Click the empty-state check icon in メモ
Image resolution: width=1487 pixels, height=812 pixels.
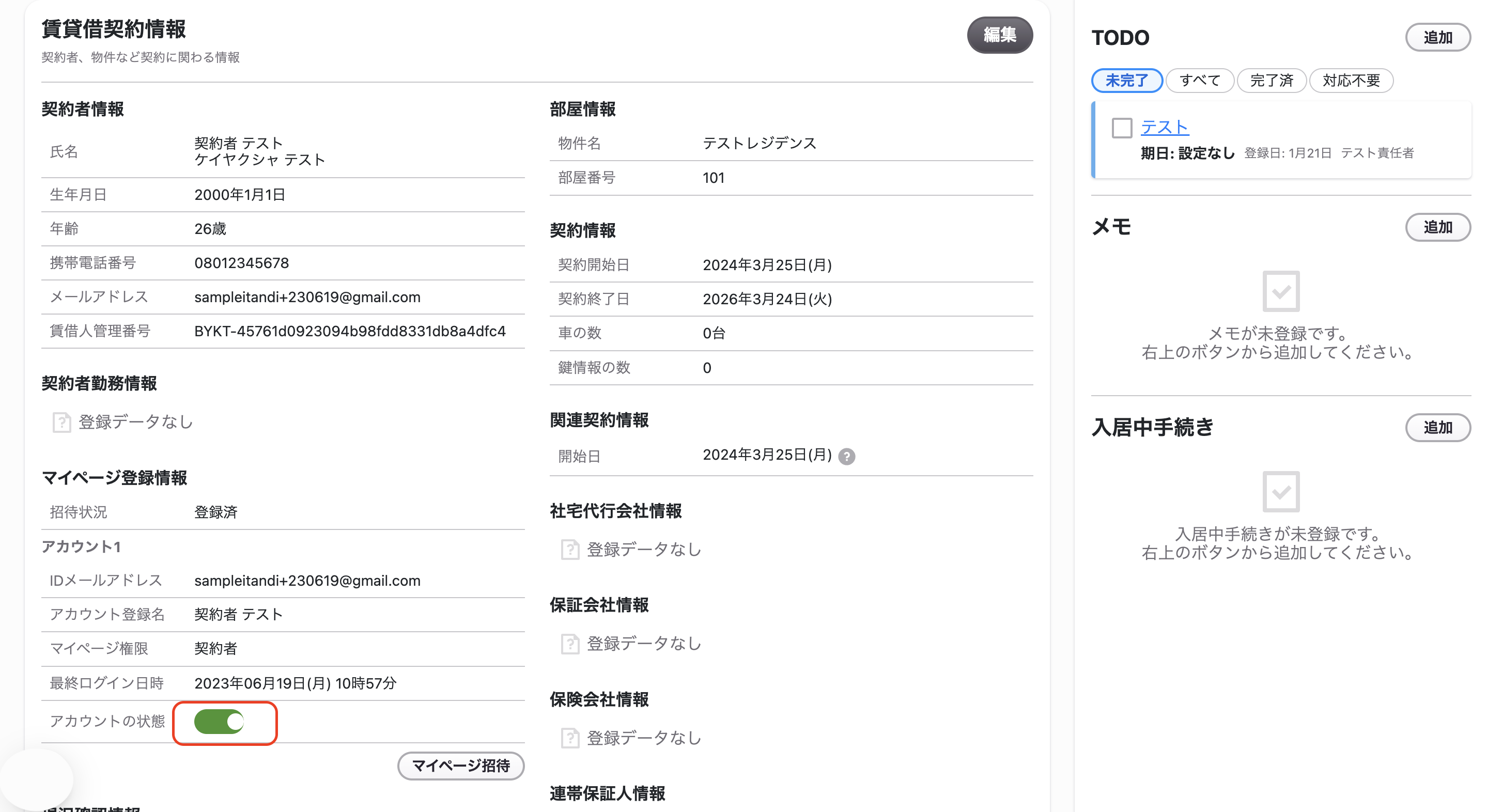coord(1281,291)
